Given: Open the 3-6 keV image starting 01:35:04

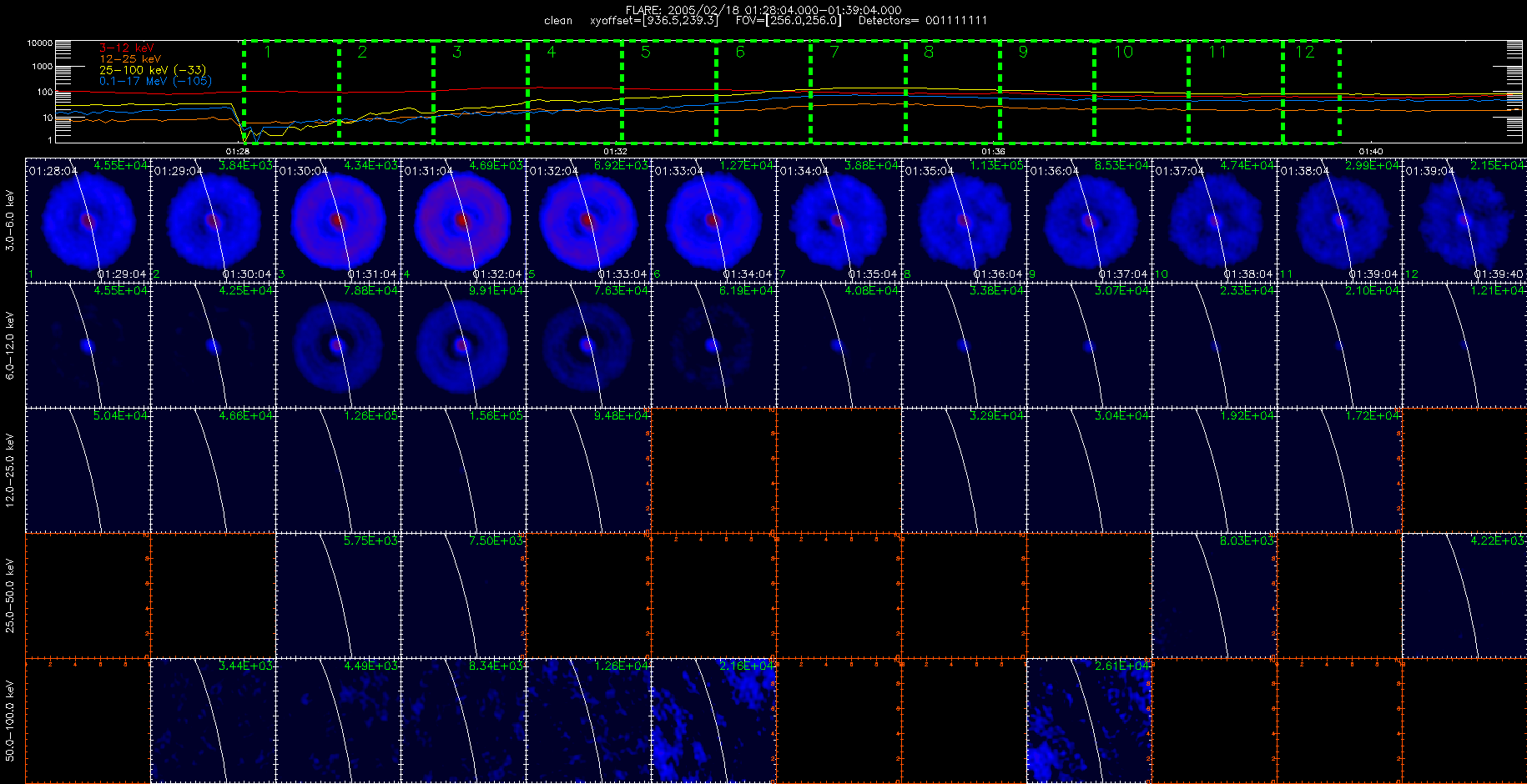Looking at the screenshot, I should [x=964, y=220].
